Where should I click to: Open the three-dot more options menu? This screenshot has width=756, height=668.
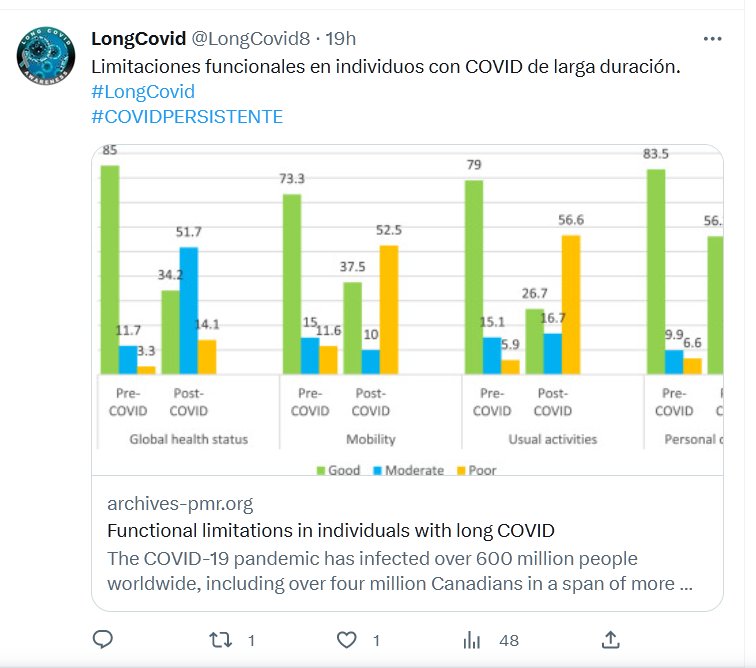(x=712, y=39)
